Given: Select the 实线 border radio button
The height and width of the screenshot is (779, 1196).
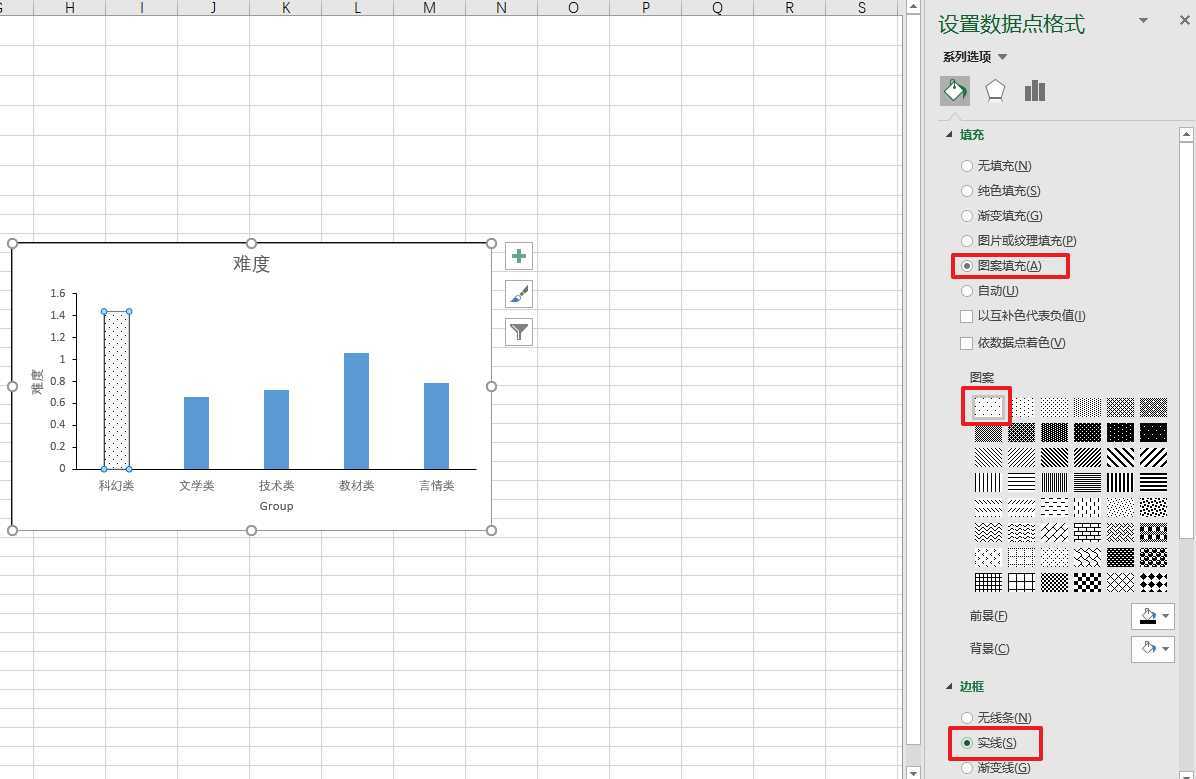Looking at the screenshot, I should 967,743.
